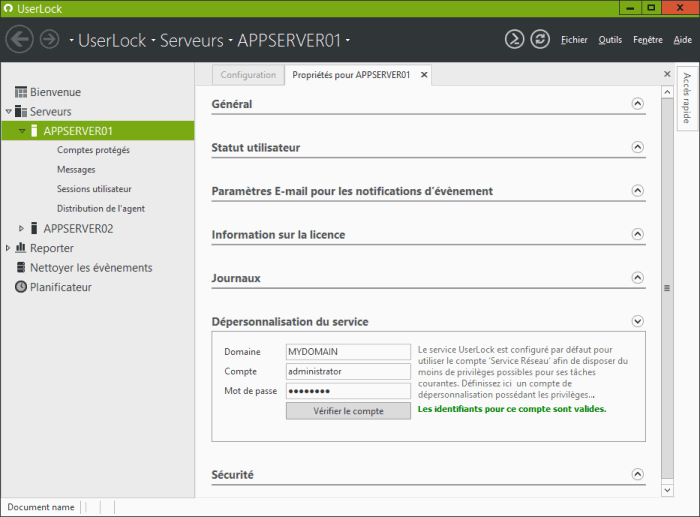Collapse the Serveurs tree node
The width and height of the screenshot is (700, 517).
coord(8,111)
